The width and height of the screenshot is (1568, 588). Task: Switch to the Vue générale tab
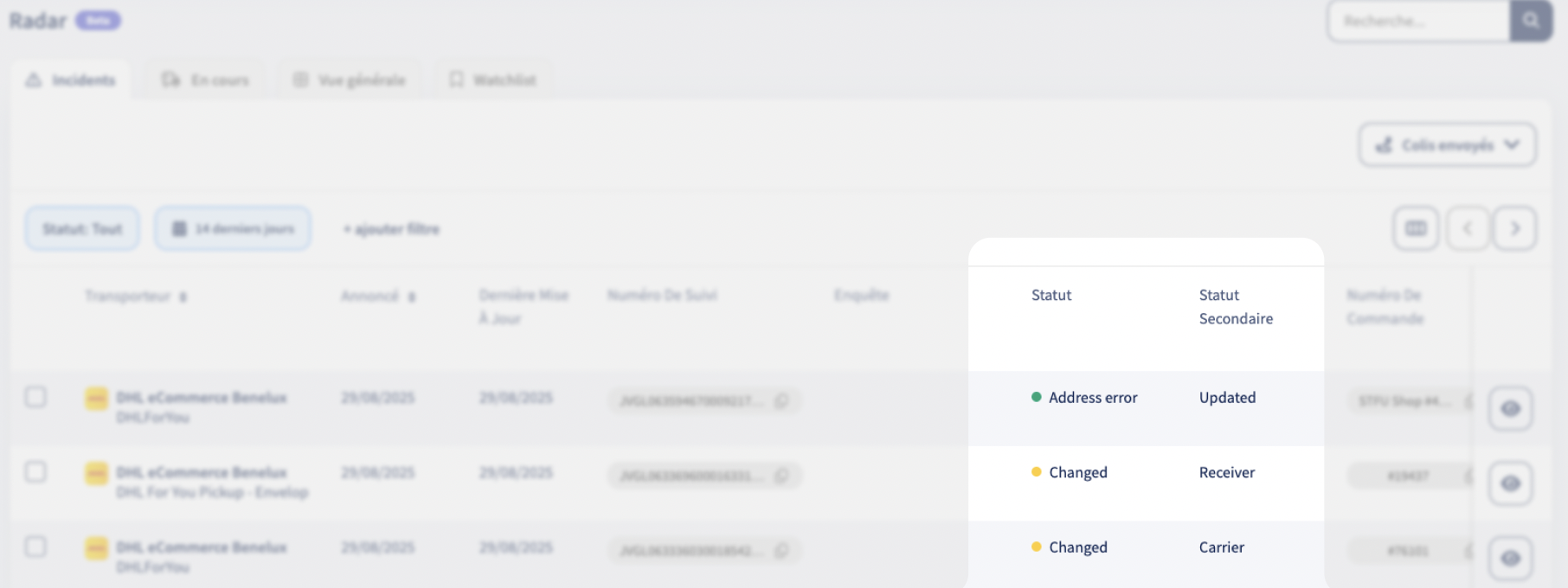(x=350, y=80)
